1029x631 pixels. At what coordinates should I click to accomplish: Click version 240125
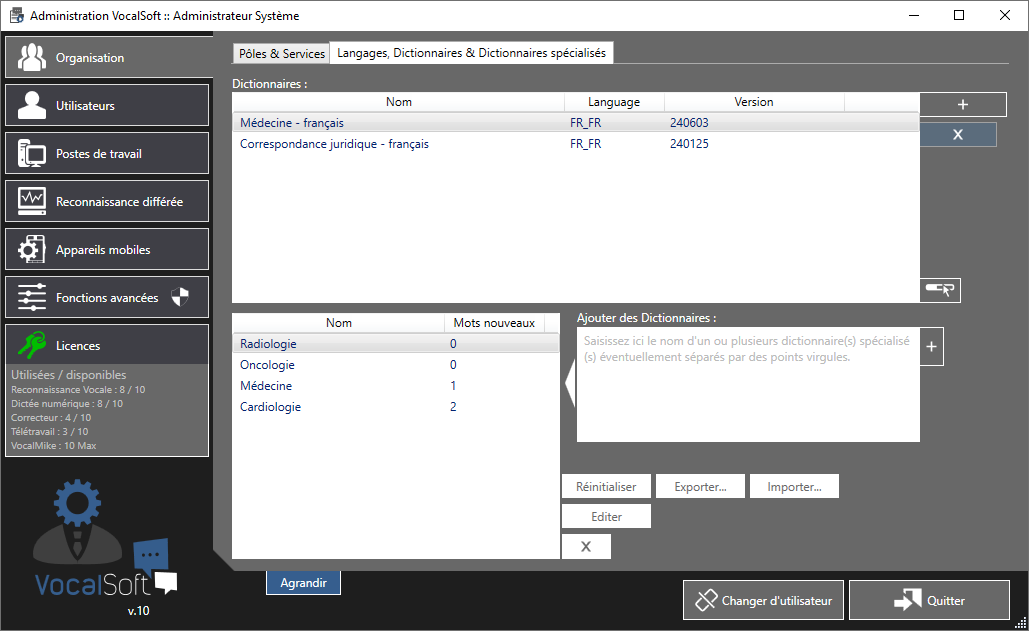[x=689, y=144]
